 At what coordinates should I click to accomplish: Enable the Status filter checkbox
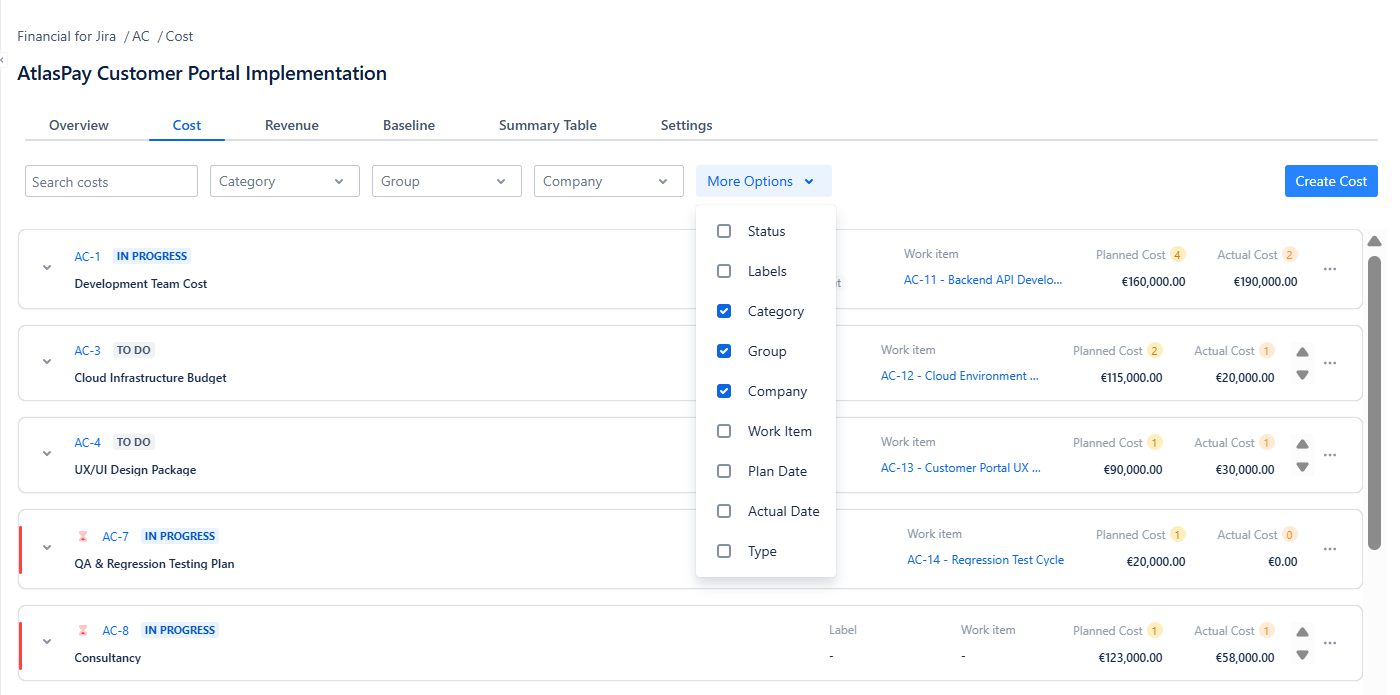point(724,231)
